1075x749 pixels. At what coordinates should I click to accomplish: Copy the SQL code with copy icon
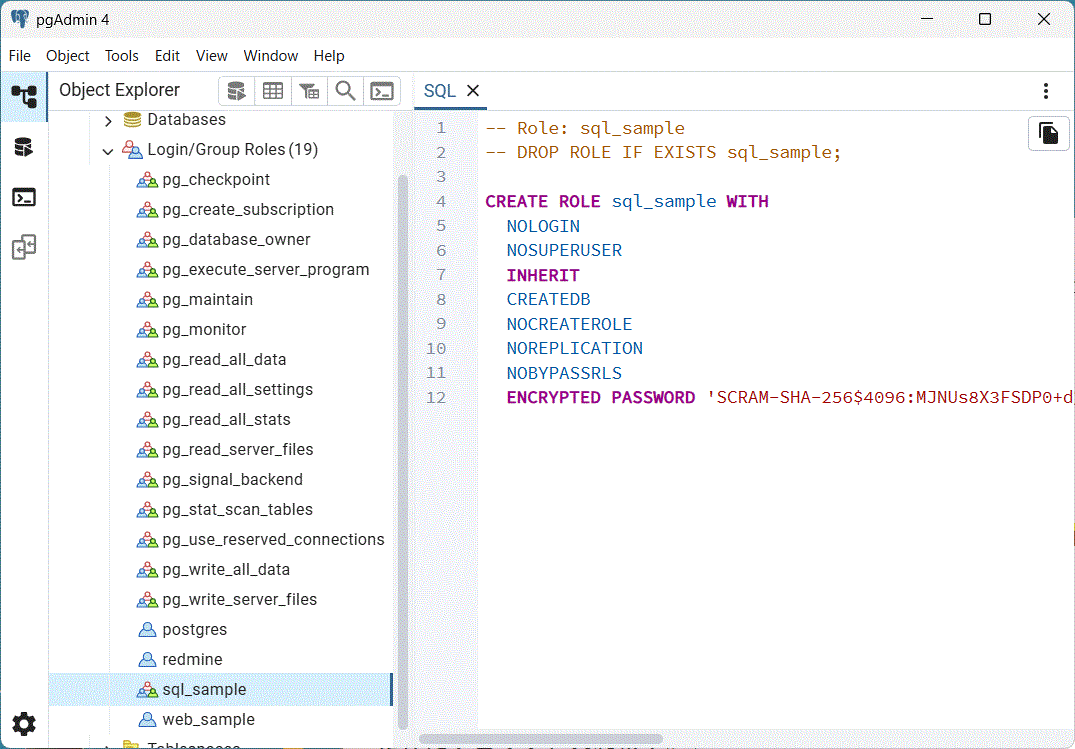(1048, 134)
